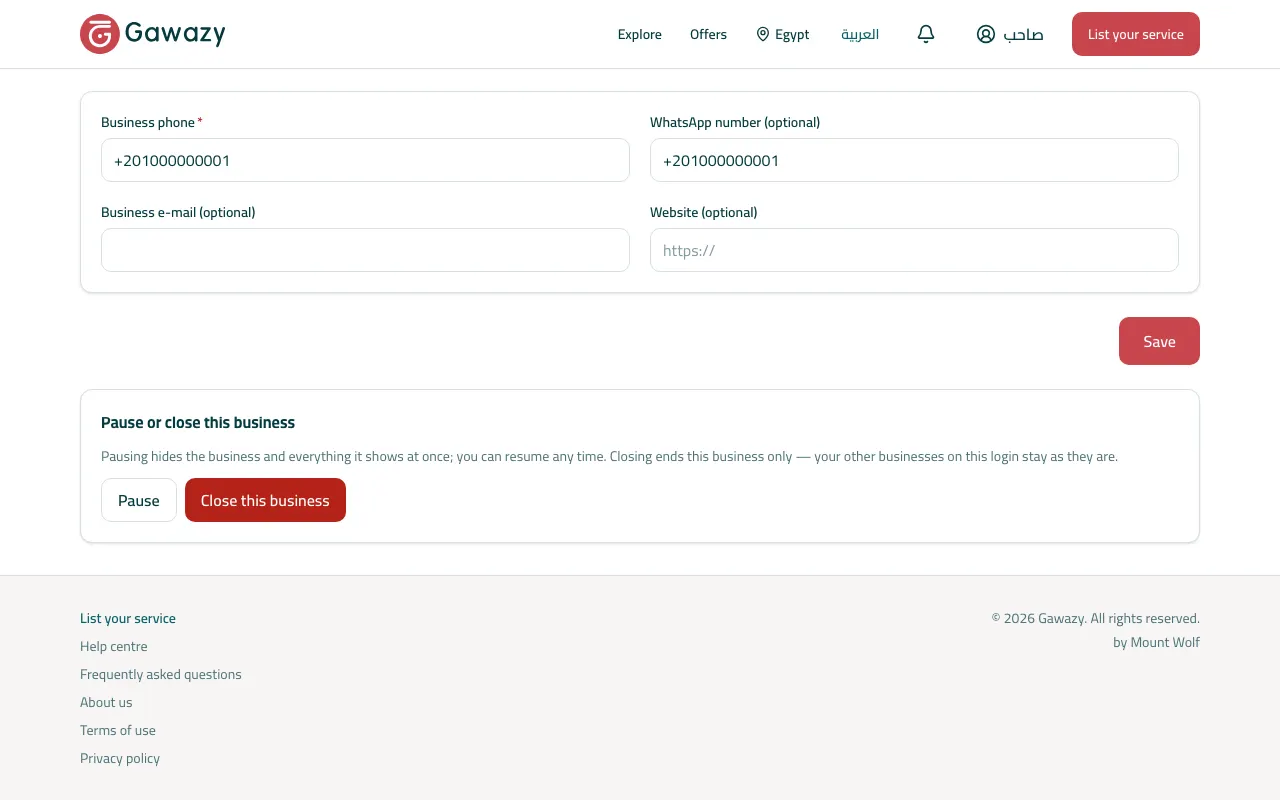This screenshot has height=800, width=1280.
Task: Click the صاحب account name
Action: pos(1023,34)
